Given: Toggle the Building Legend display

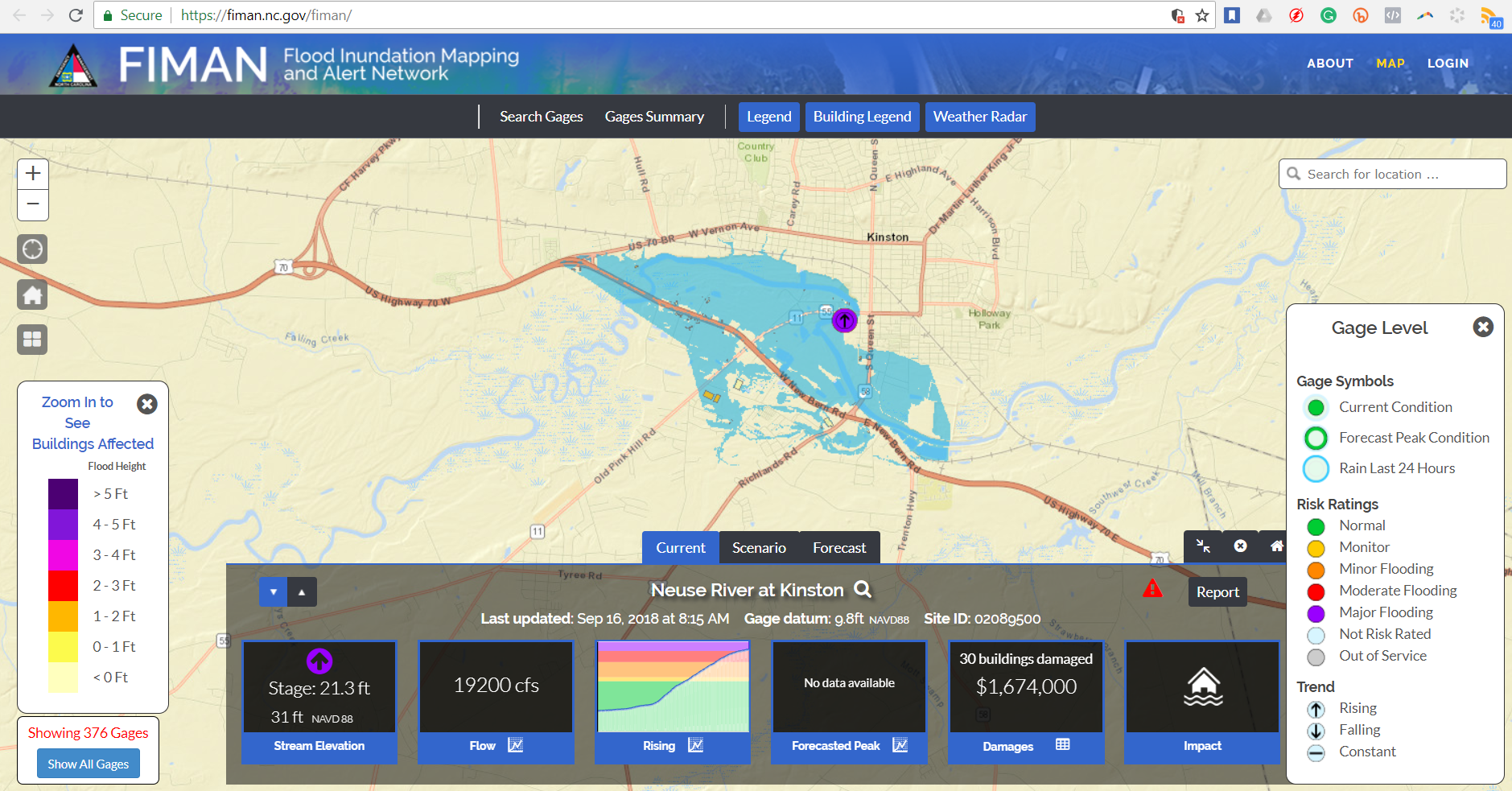Looking at the screenshot, I should point(861,116).
